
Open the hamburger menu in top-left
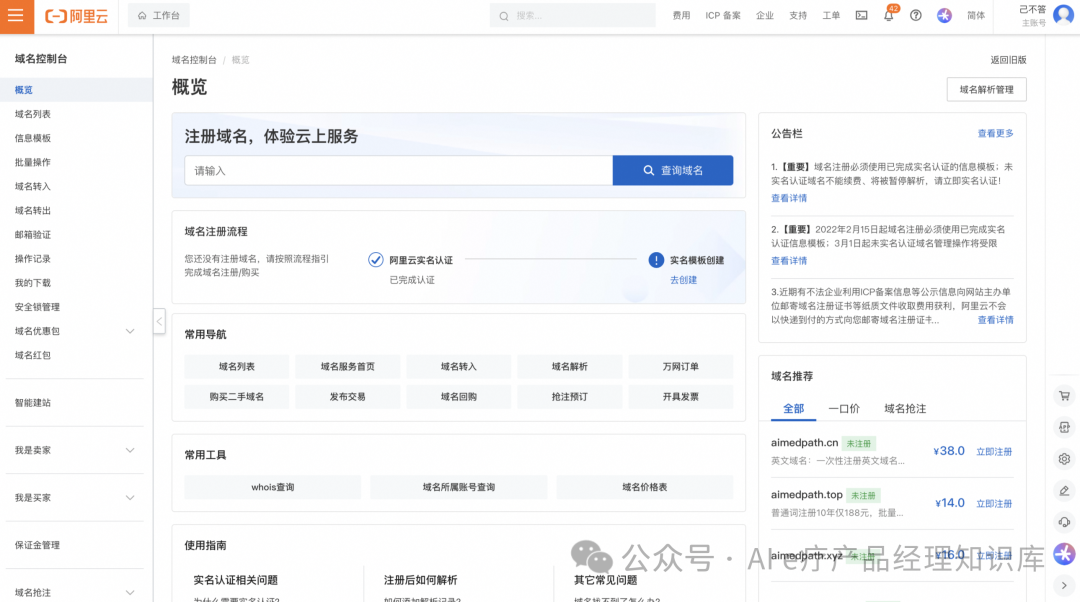[x=16, y=15]
